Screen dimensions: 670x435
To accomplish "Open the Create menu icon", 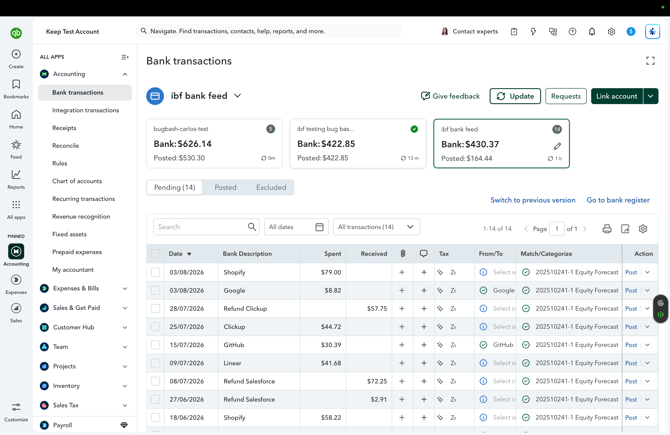I will (16, 54).
